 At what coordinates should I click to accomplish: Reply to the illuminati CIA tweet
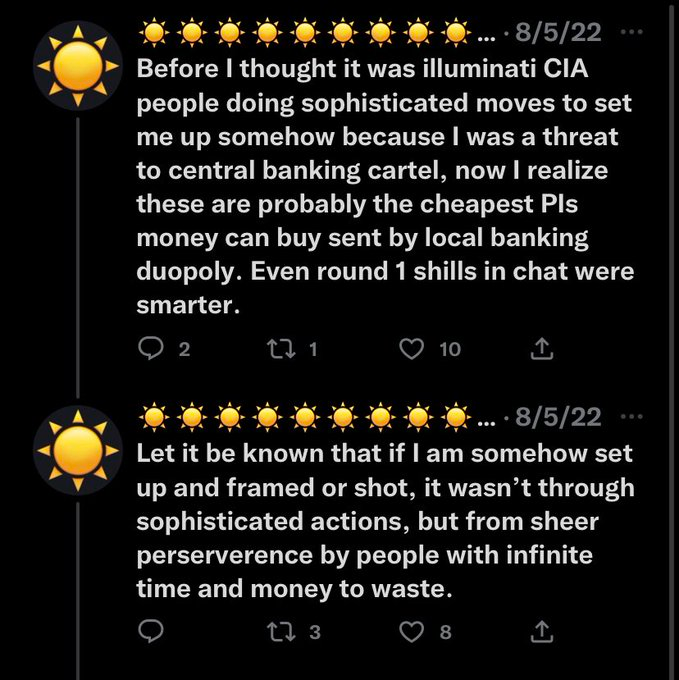151,348
